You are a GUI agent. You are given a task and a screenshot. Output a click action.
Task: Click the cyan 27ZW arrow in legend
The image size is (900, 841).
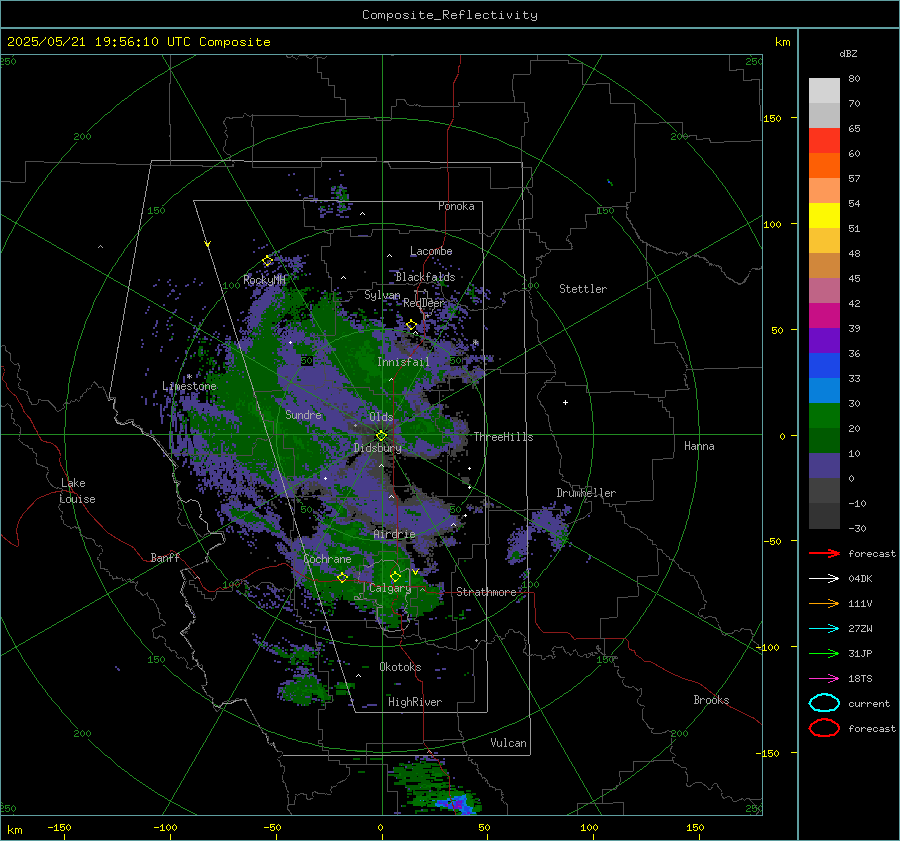[x=824, y=629]
